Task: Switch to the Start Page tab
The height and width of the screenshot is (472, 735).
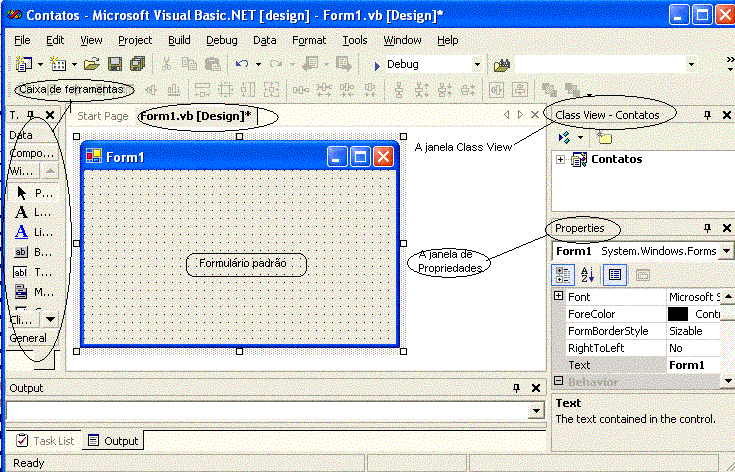Action: tap(103, 116)
